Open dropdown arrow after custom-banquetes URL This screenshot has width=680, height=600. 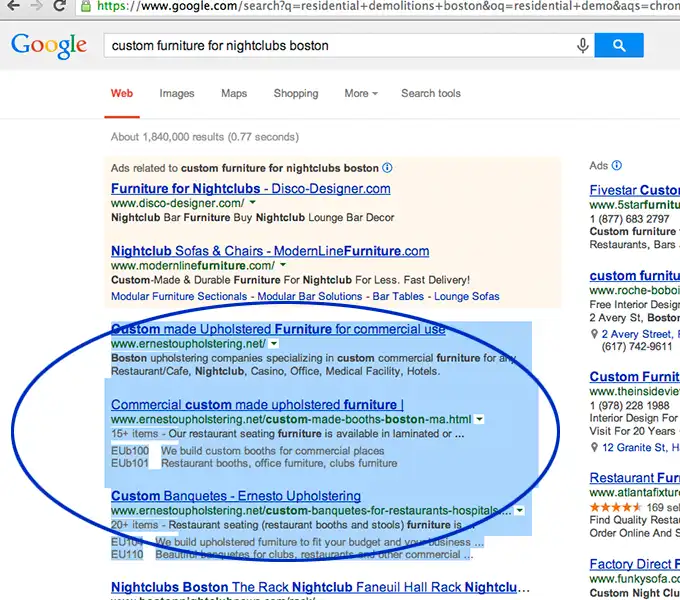click(x=519, y=511)
